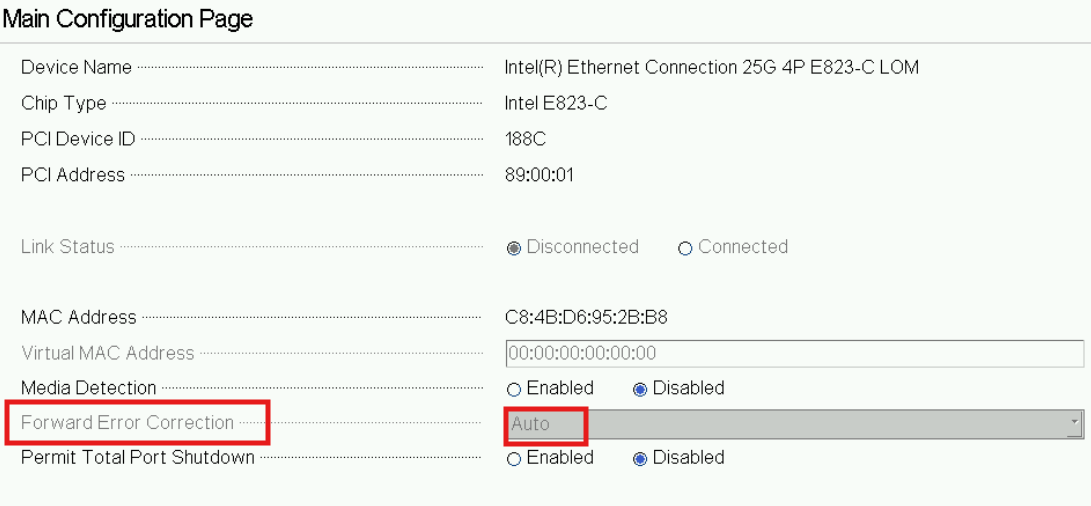Click the Virtual MAC Address input field
The height and width of the screenshot is (506, 1091).
794,353
